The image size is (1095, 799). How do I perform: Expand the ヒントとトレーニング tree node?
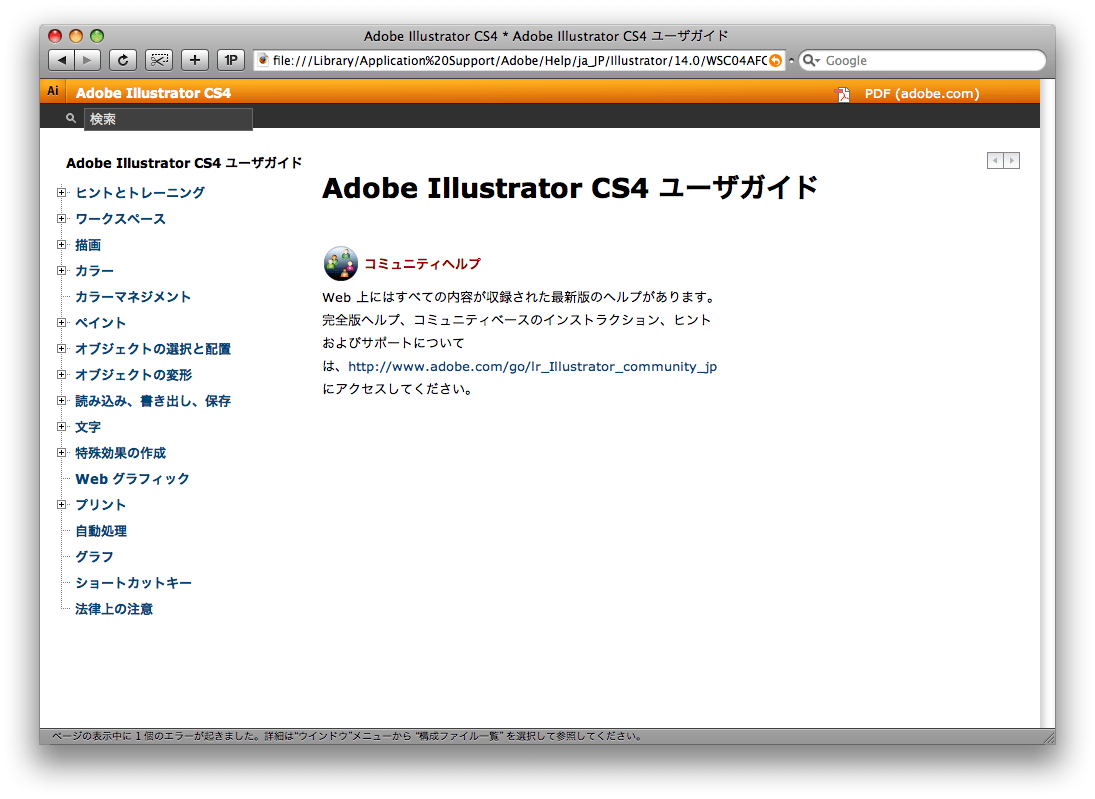pos(61,192)
